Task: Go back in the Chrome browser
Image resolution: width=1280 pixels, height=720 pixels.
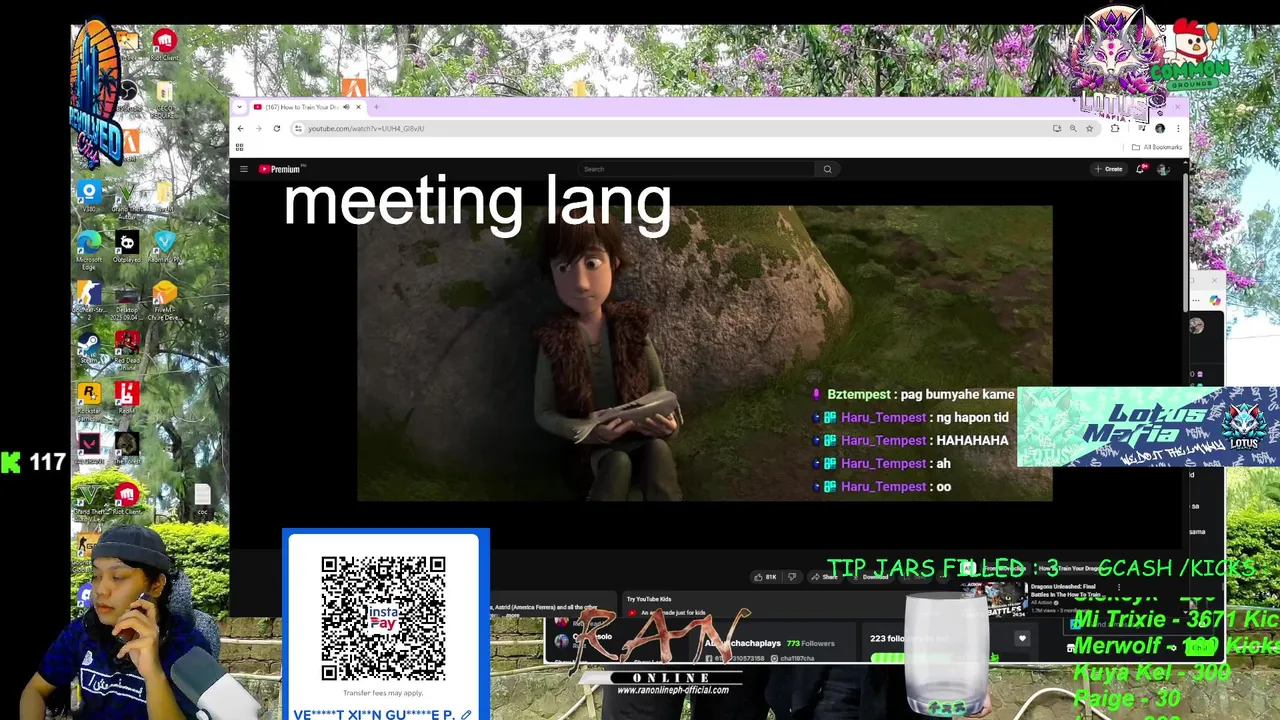Action: 240,128
